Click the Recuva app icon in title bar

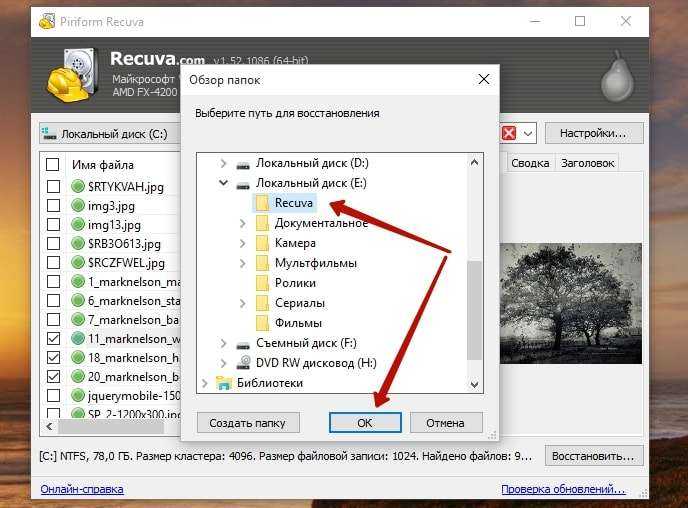pos(47,21)
